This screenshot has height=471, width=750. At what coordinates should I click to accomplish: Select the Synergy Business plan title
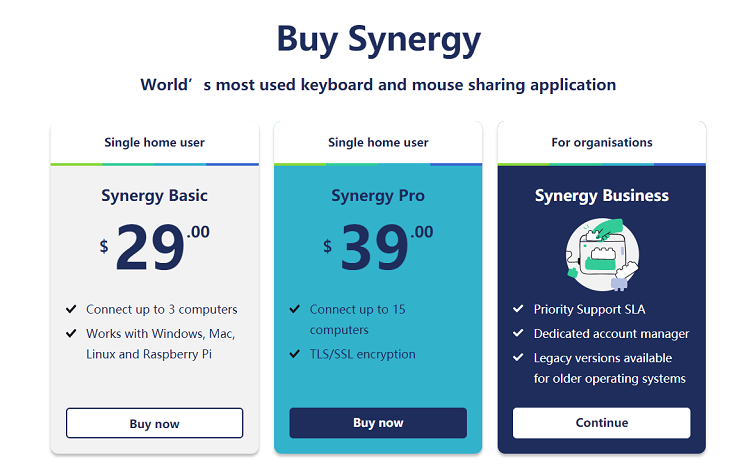coord(602,196)
